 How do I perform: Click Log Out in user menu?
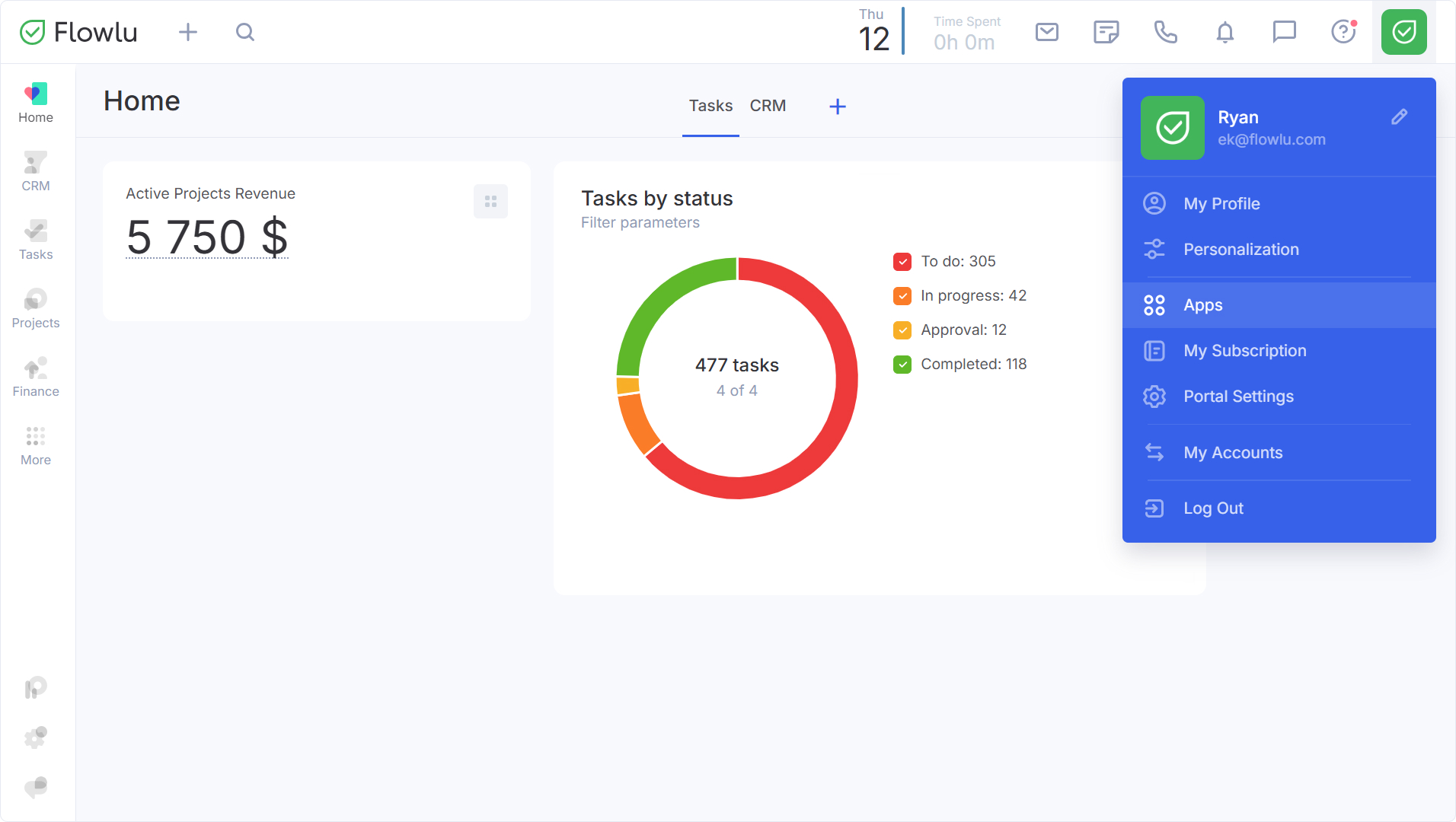click(1213, 508)
